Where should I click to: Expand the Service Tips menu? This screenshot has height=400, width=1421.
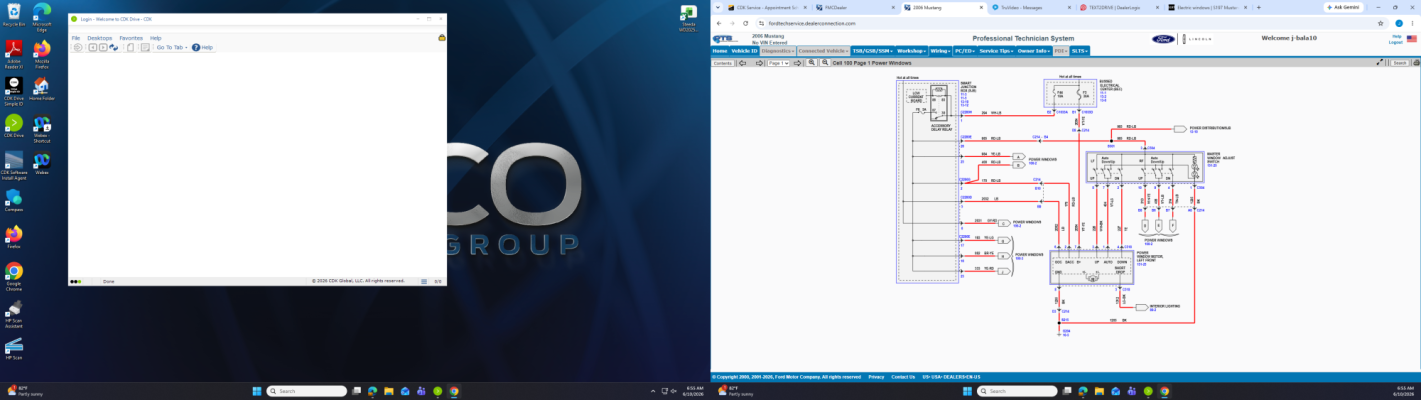pyautogui.click(x=997, y=50)
